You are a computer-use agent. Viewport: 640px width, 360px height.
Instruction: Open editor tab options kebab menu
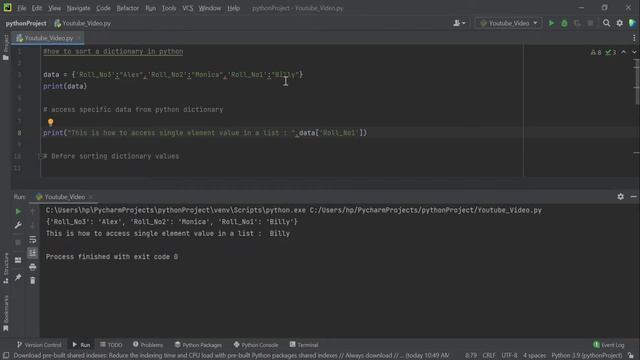[634, 38]
